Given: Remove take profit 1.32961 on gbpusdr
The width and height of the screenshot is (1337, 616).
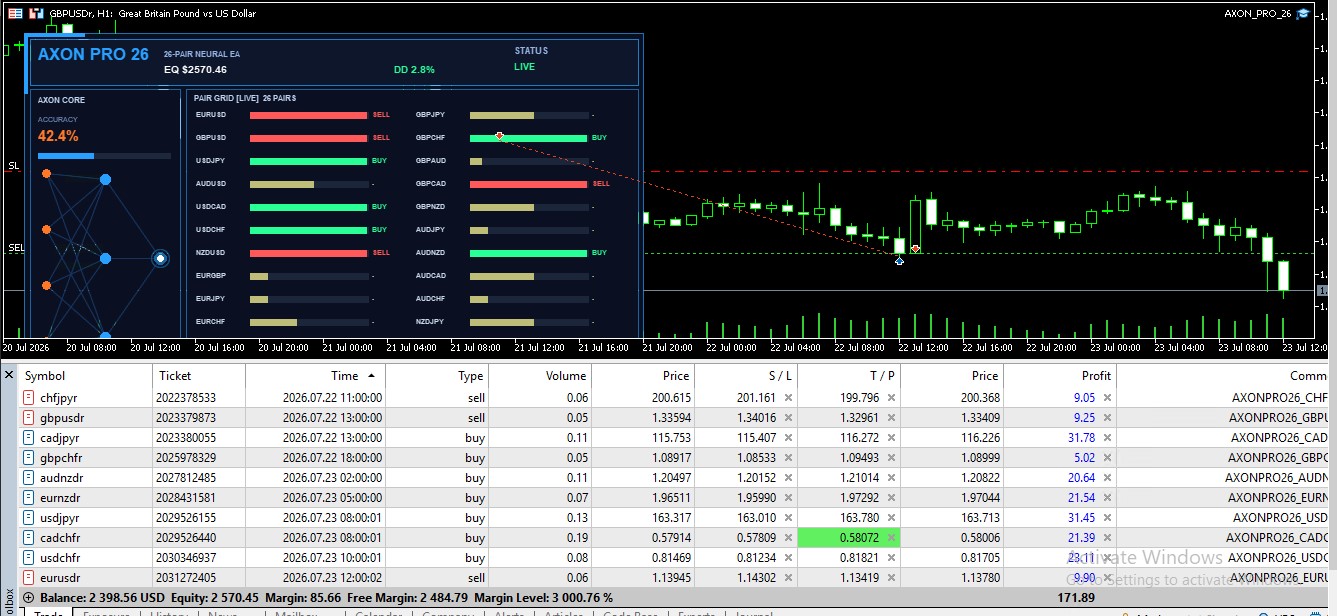Looking at the screenshot, I should point(891,418).
